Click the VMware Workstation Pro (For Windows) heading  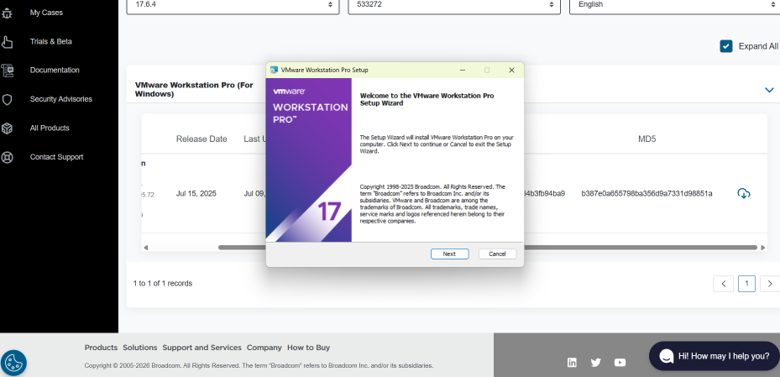[x=194, y=90]
